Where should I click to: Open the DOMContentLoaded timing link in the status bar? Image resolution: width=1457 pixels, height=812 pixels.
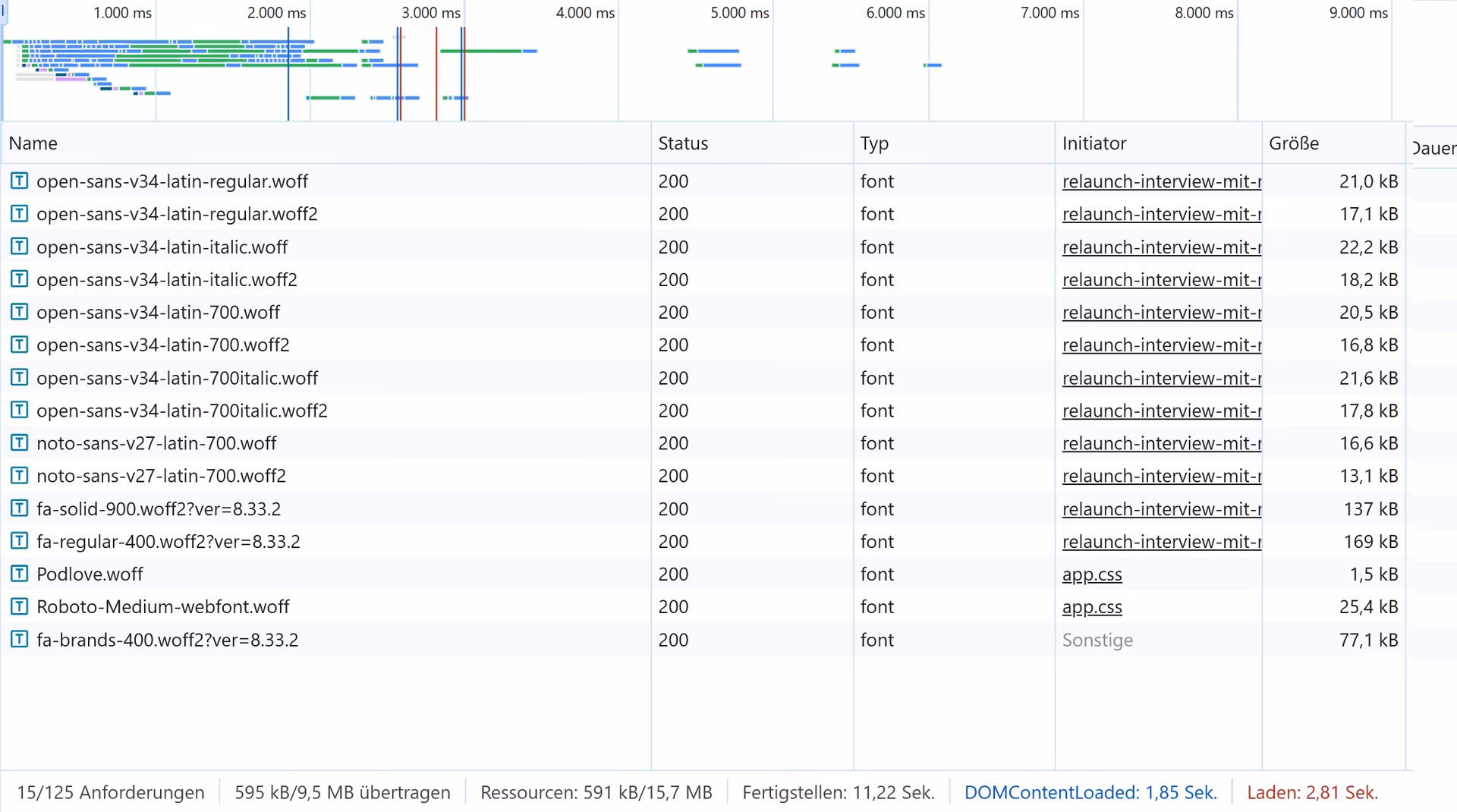(1090, 792)
